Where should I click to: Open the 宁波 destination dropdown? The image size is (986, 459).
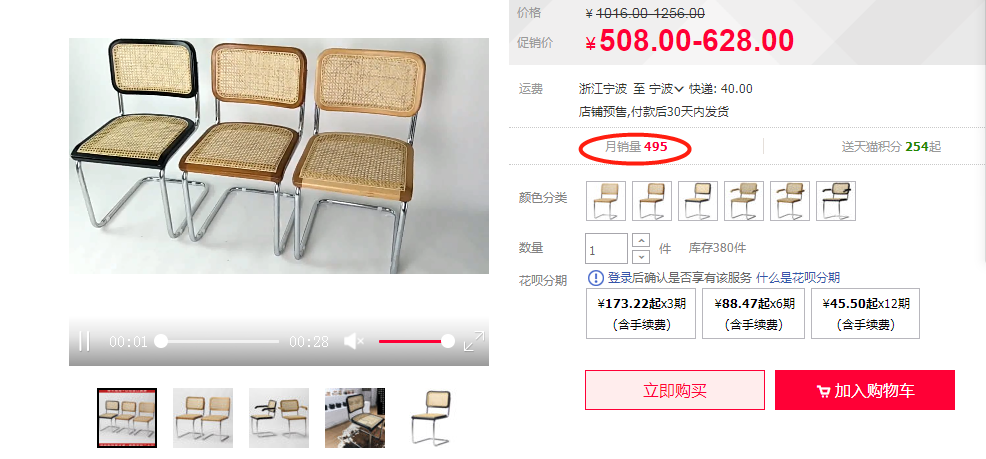click(x=666, y=89)
